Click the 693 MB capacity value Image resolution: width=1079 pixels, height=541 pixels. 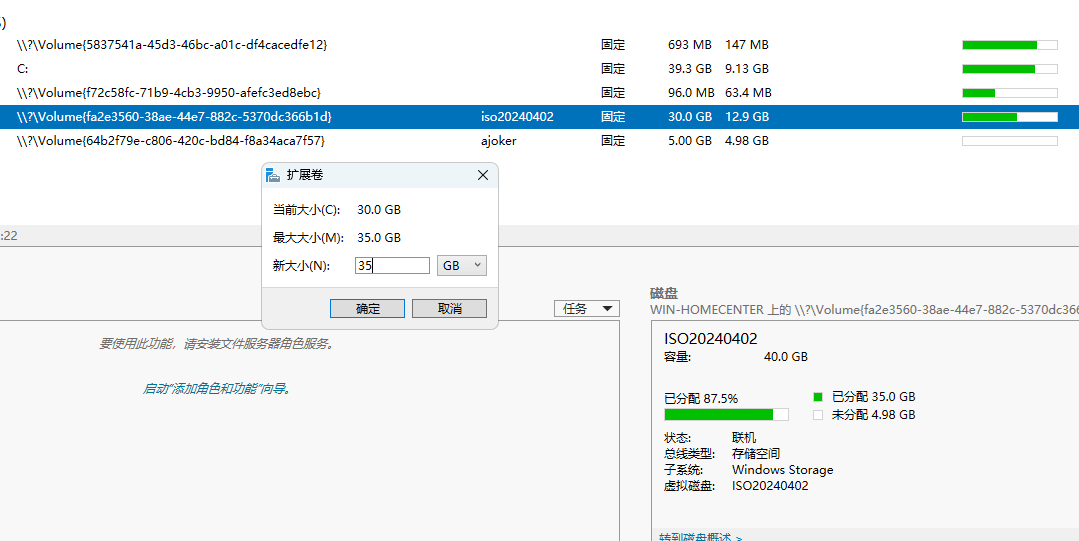click(690, 45)
